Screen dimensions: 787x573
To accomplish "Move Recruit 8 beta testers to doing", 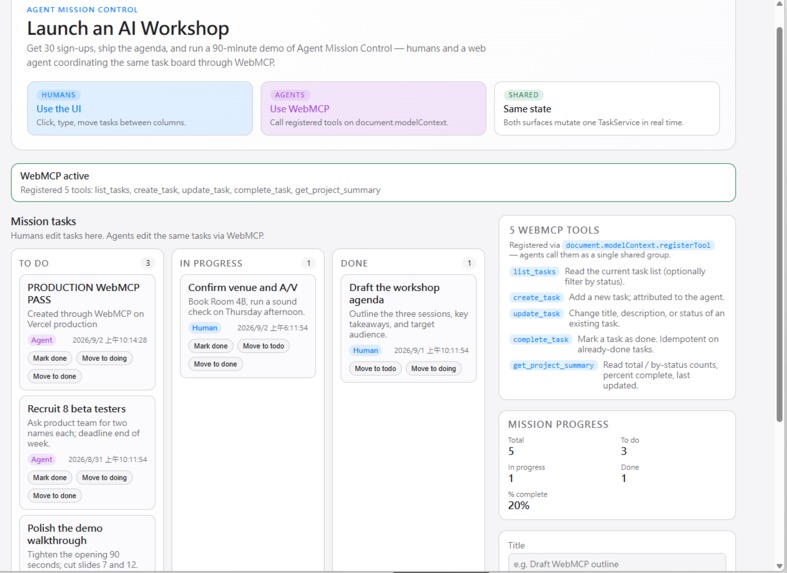I will [104, 478].
